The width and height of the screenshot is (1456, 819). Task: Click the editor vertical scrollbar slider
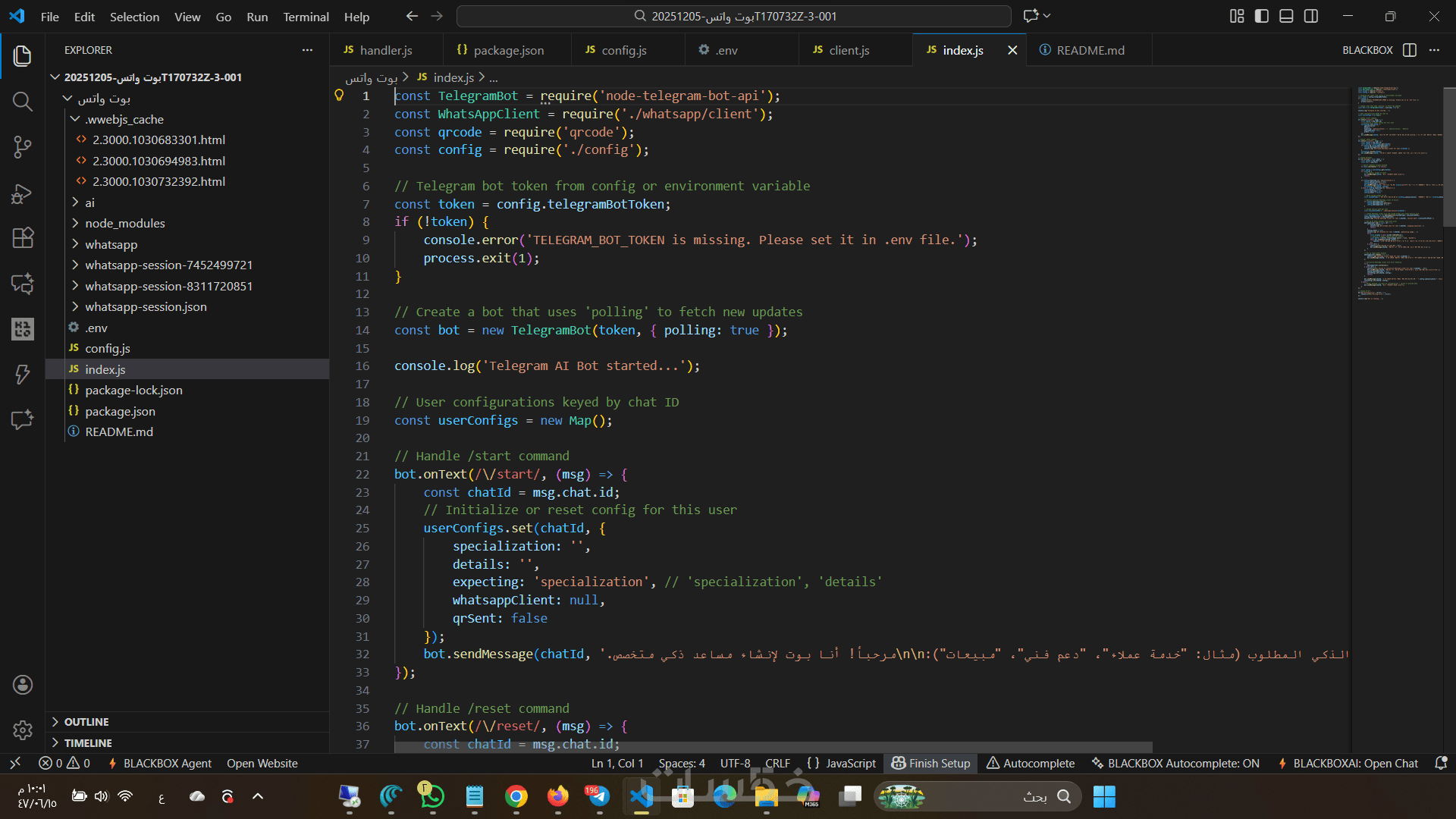click(1449, 155)
